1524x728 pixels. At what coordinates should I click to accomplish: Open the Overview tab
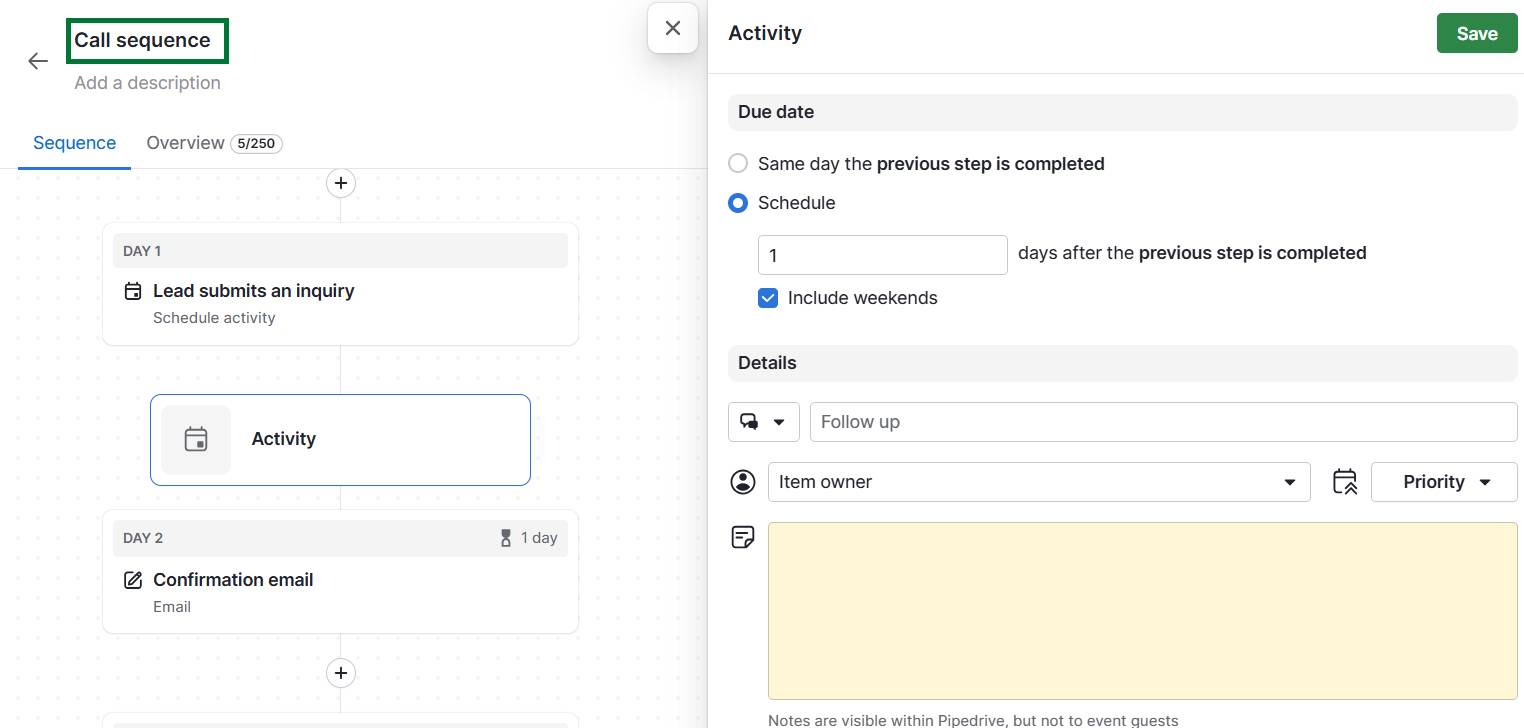(214, 143)
